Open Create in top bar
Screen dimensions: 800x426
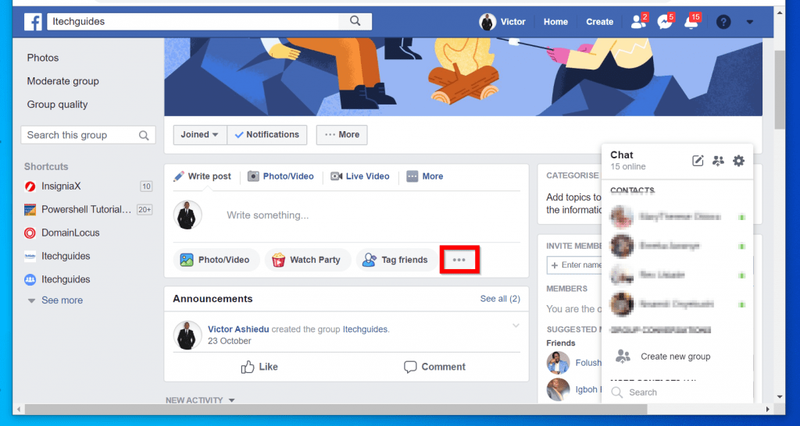599,21
